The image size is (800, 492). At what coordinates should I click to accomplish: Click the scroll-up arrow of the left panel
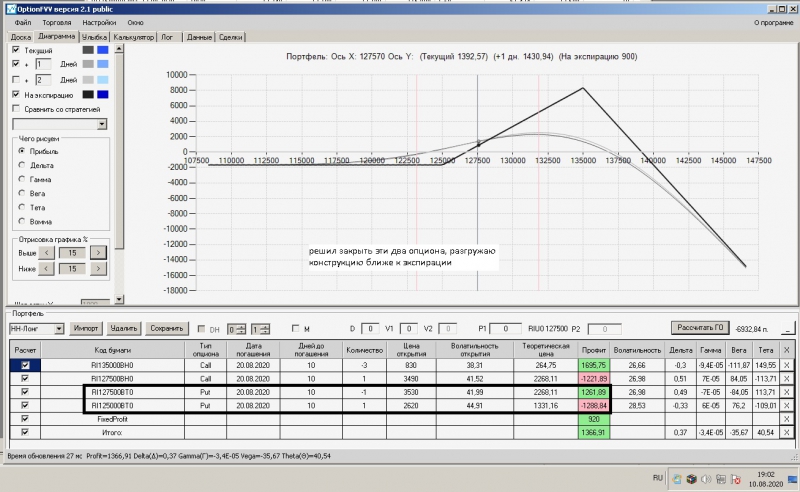click(119, 49)
